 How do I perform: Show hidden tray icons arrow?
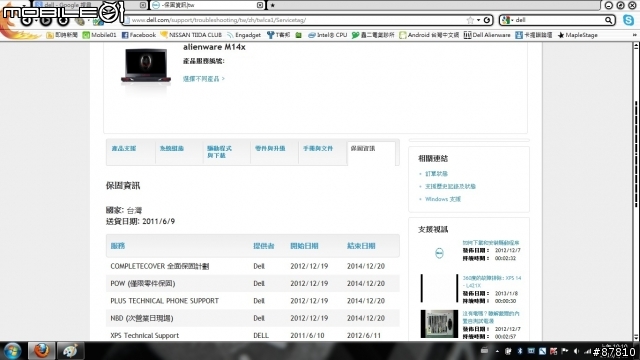[x=497, y=351]
